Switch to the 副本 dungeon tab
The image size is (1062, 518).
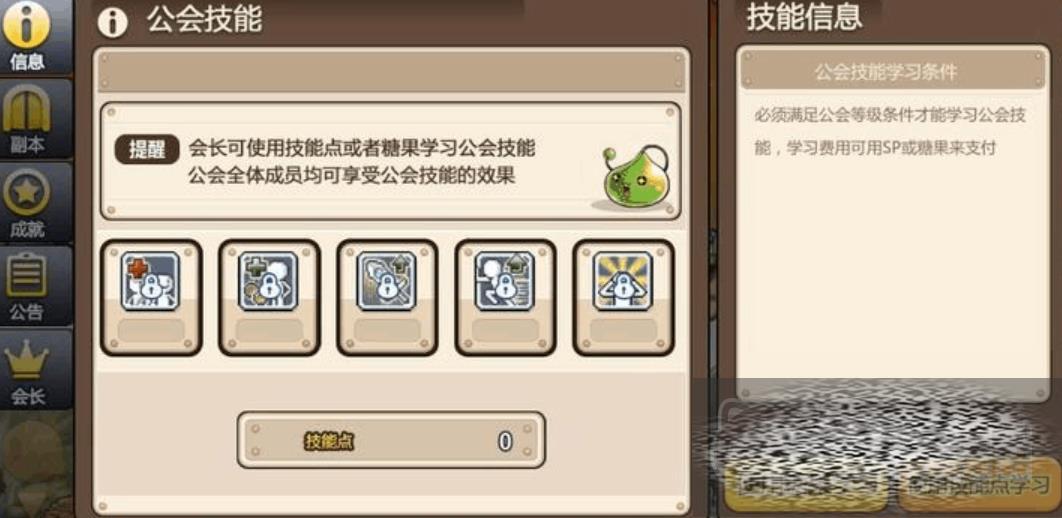[28, 118]
